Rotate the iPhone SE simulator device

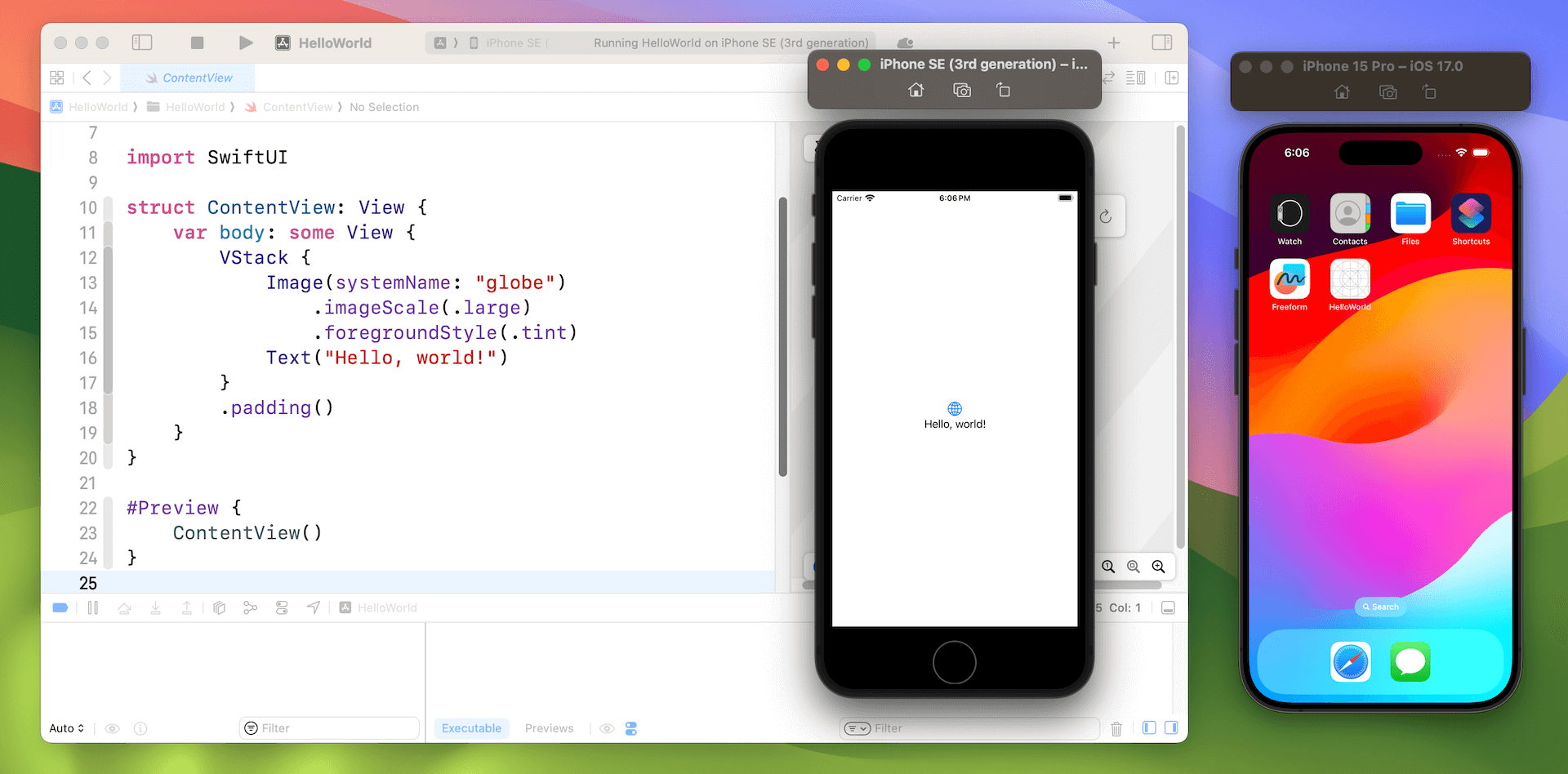pyautogui.click(x=1003, y=91)
